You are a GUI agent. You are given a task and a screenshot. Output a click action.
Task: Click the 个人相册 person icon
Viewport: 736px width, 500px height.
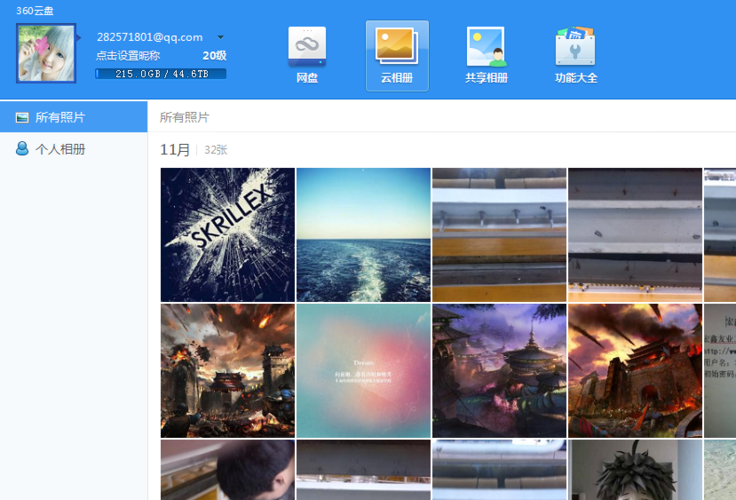22,148
